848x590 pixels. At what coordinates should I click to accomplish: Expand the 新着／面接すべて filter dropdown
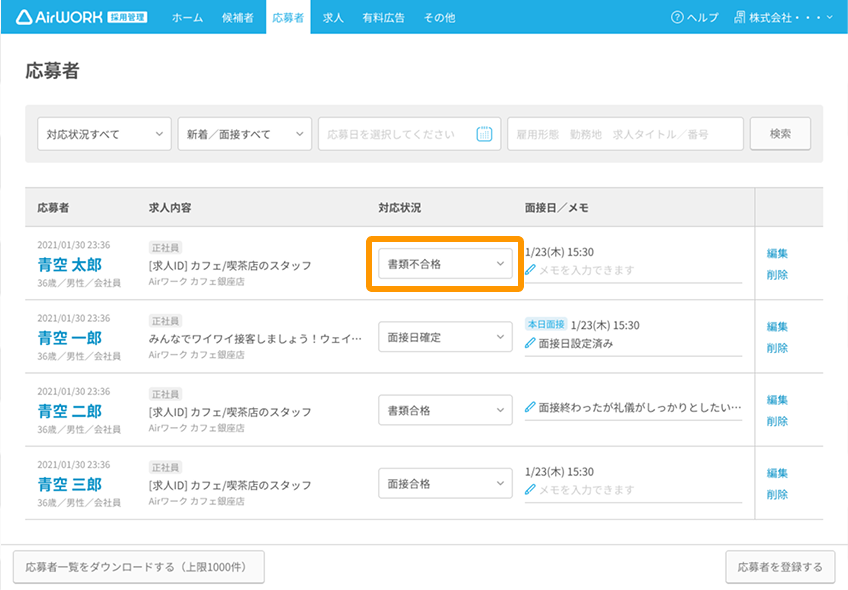244,134
